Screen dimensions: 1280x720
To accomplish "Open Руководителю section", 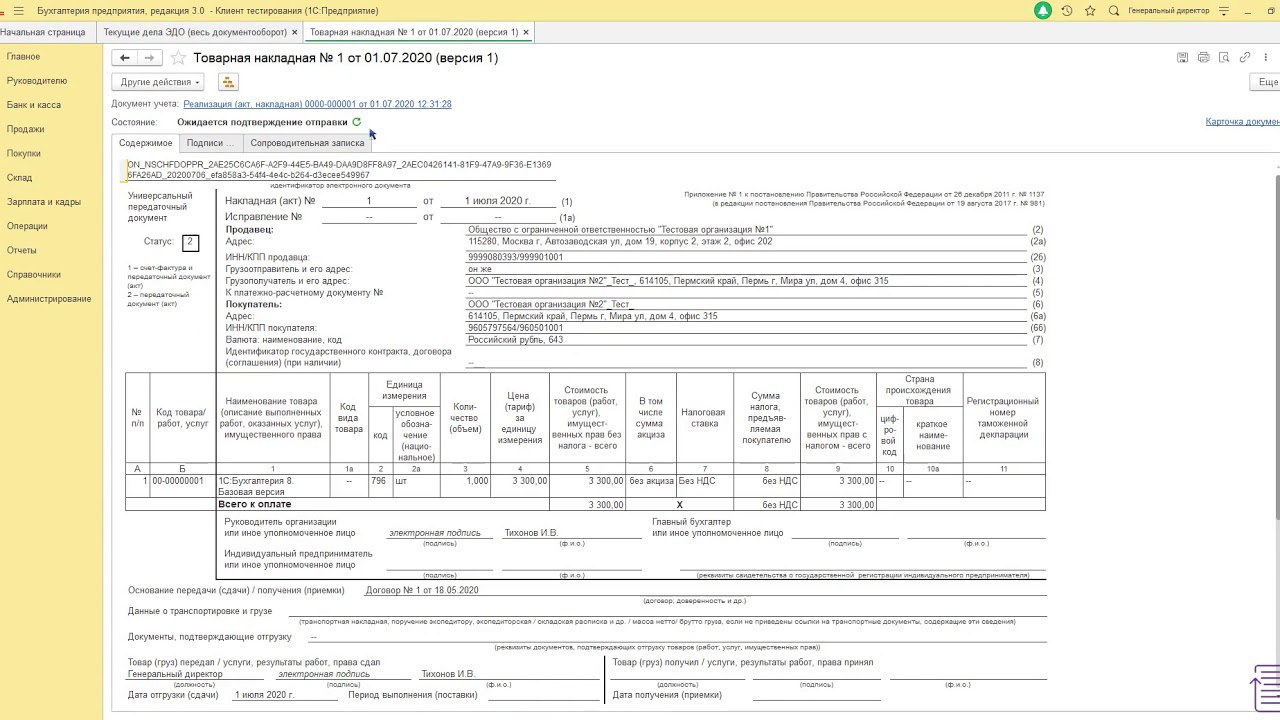I will click(37, 80).
